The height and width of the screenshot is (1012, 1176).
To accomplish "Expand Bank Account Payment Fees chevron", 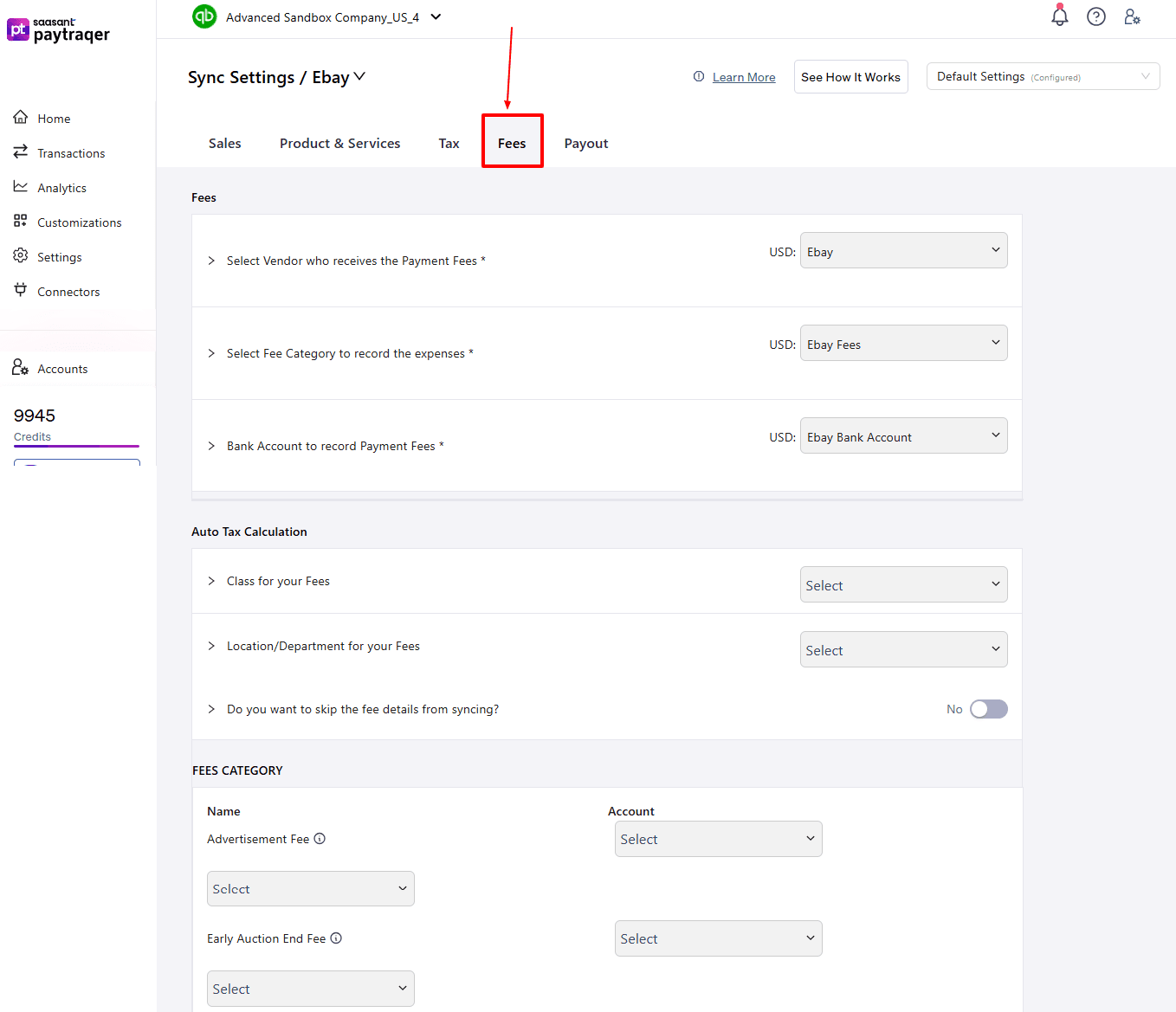I will pos(211,446).
